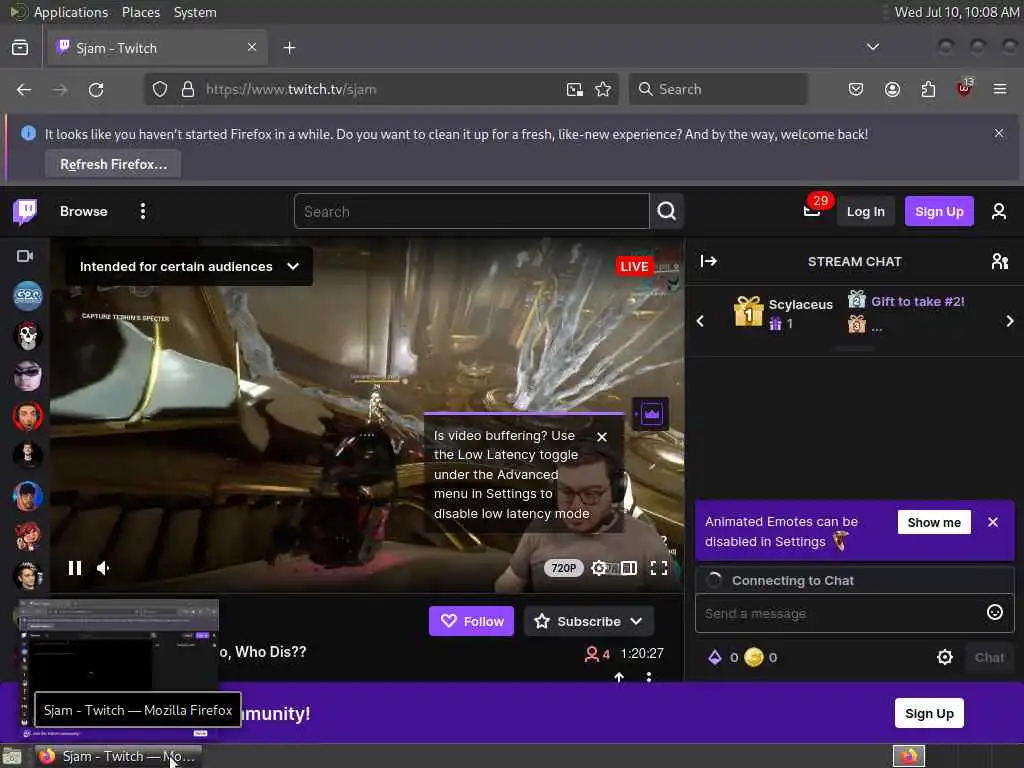Open the more options dots under the video
Viewport: 1024px width, 768px height.
[x=648, y=677]
